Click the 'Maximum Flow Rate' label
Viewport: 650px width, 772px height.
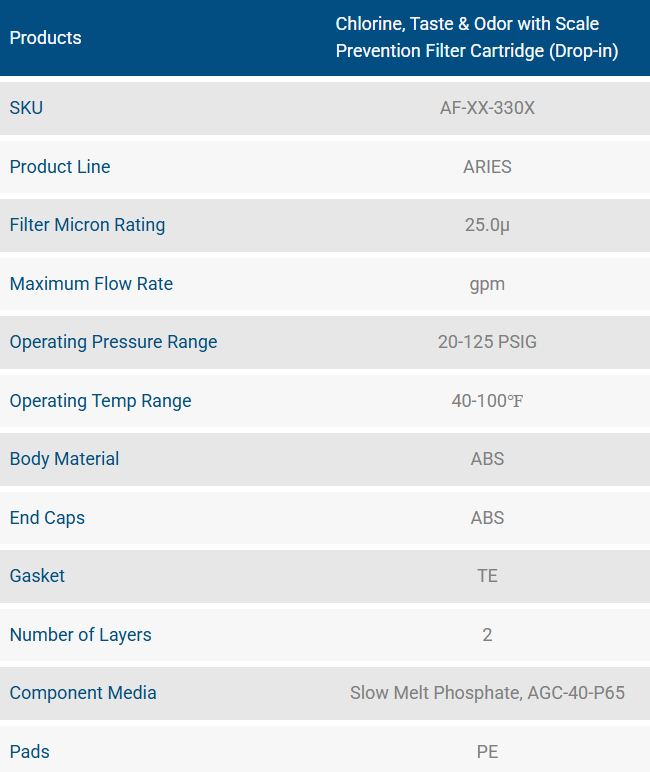point(92,284)
